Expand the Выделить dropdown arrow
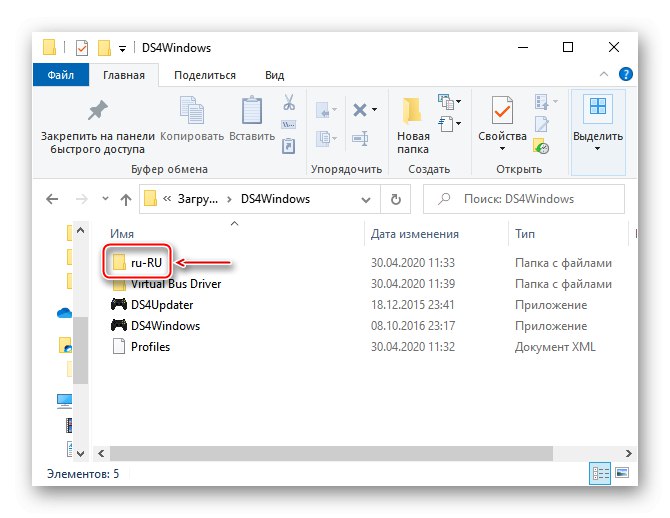This screenshot has height=518, width=670. (597, 149)
